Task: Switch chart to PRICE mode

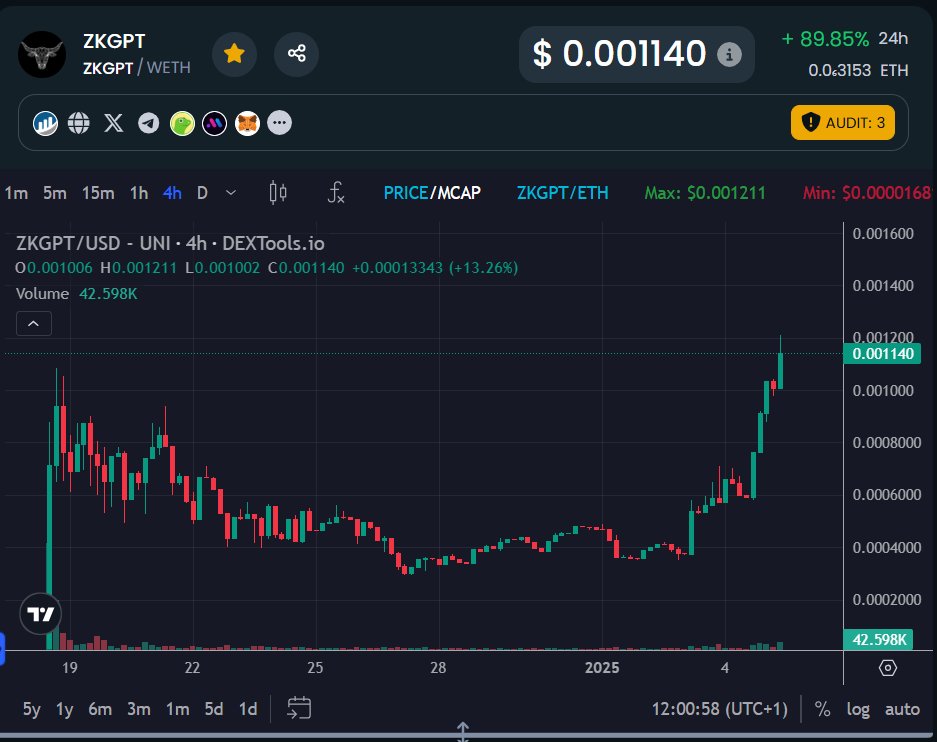Action: pyautogui.click(x=406, y=193)
